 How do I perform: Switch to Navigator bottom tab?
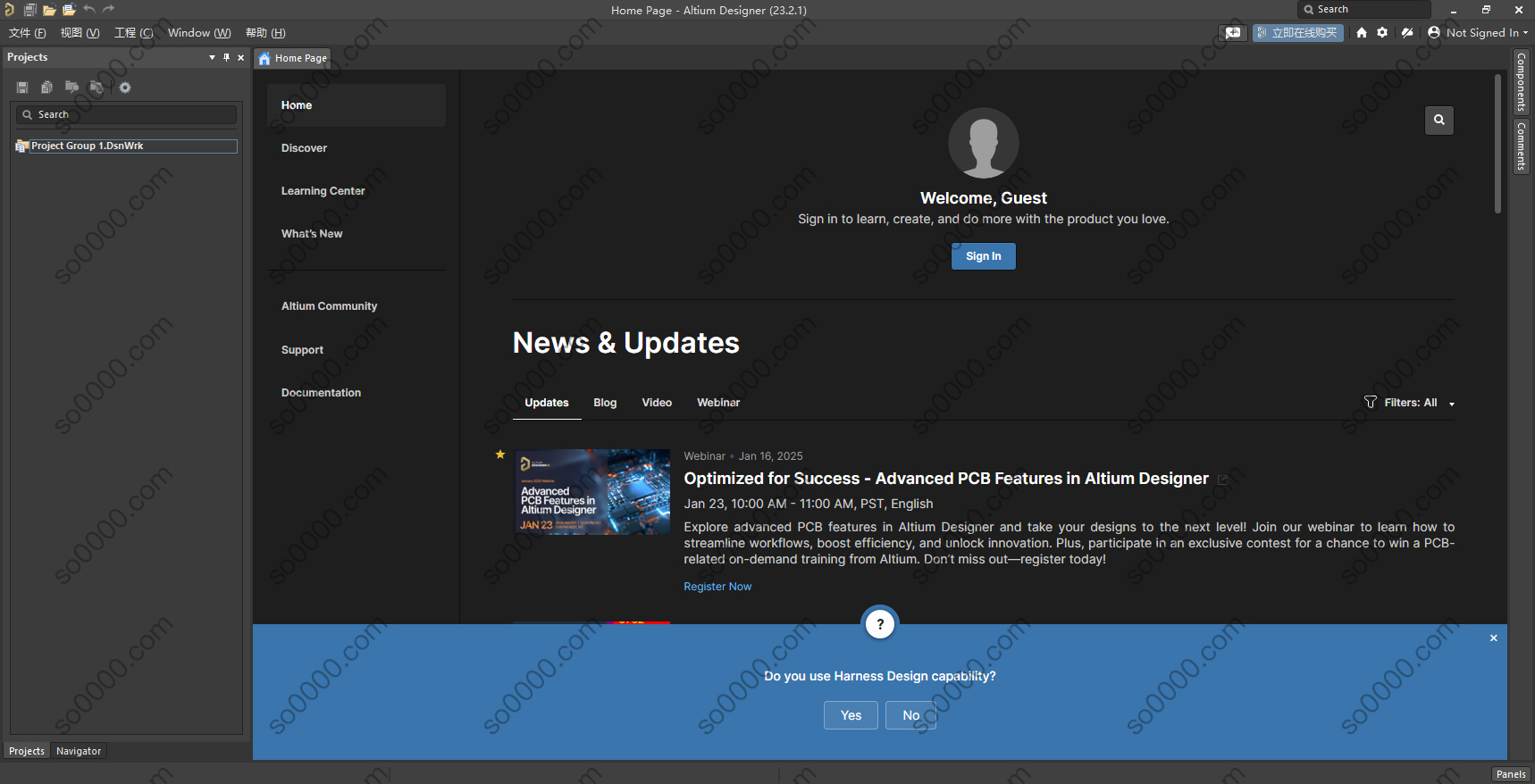pos(79,751)
